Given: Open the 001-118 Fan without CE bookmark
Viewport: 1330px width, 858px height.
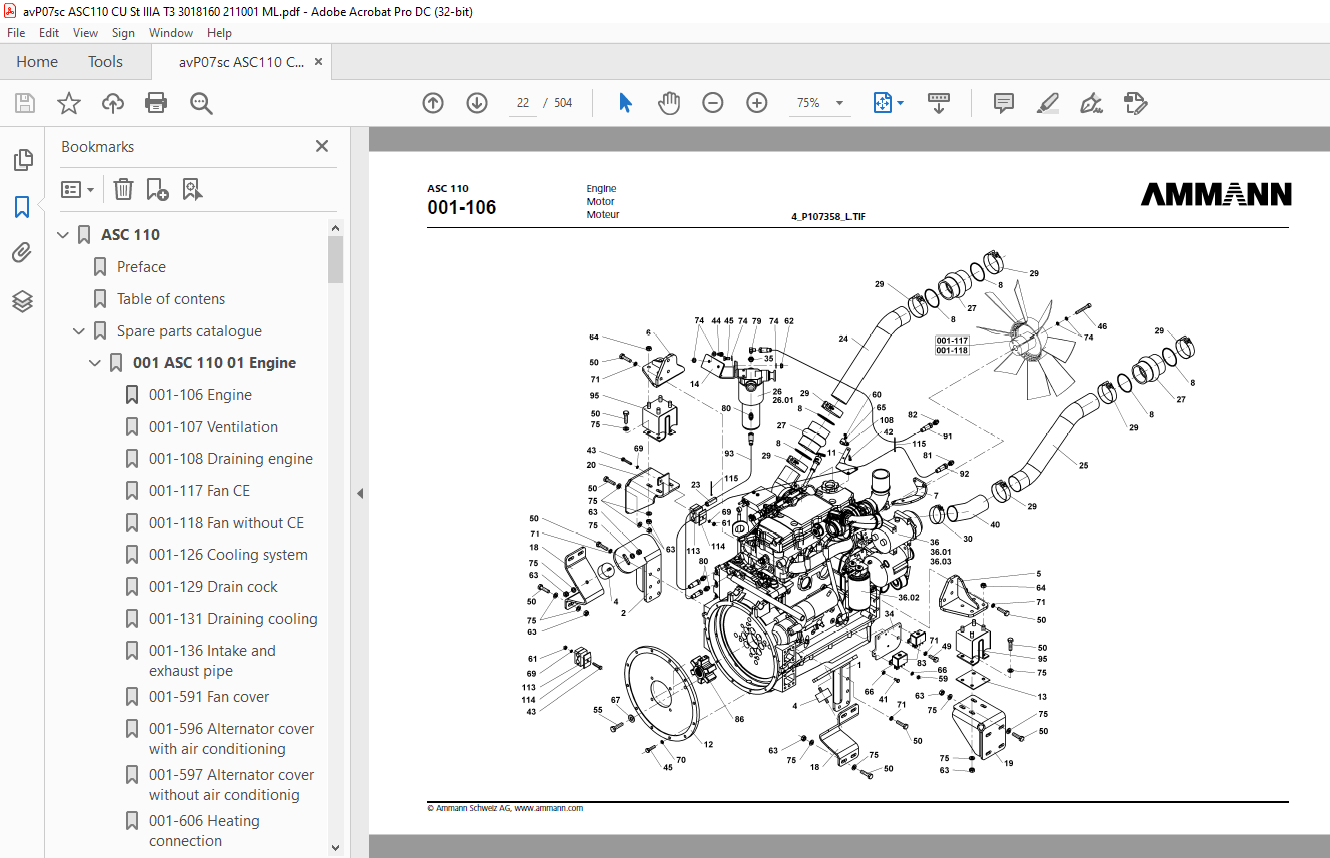Looking at the screenshot, I should point(226,523).
